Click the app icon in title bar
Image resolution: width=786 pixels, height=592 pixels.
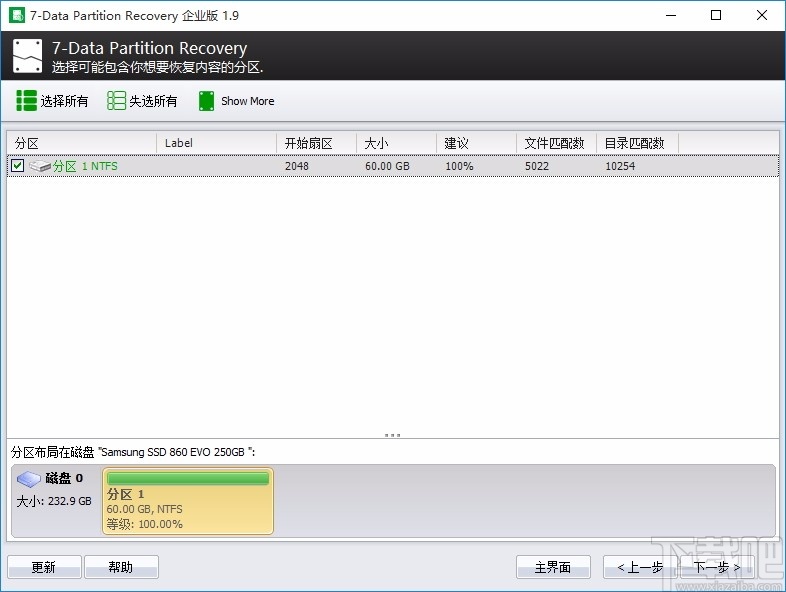[17, 15]
